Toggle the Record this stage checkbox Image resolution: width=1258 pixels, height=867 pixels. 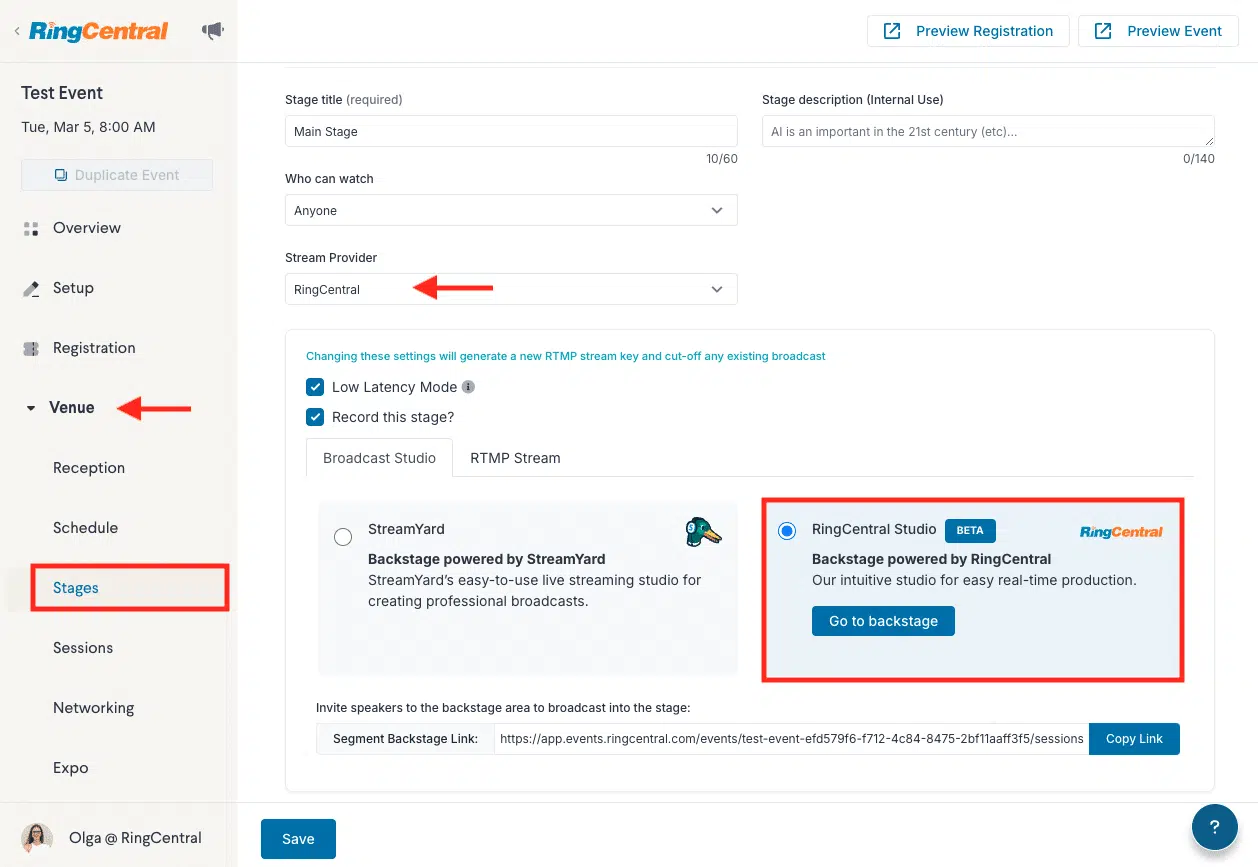[315, 417]
